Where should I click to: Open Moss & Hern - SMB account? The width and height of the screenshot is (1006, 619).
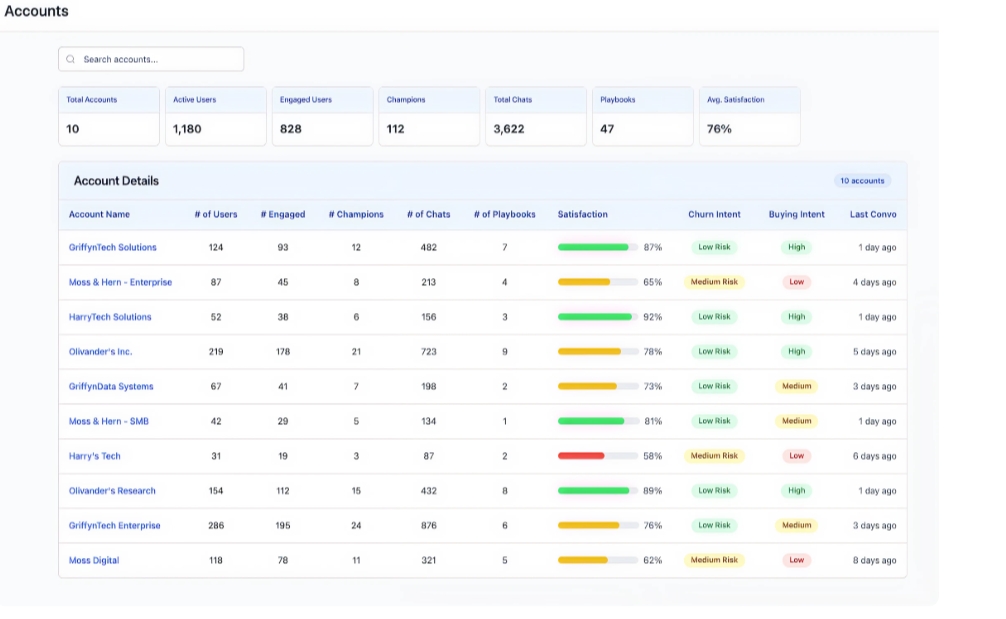(x=108, y=421)
